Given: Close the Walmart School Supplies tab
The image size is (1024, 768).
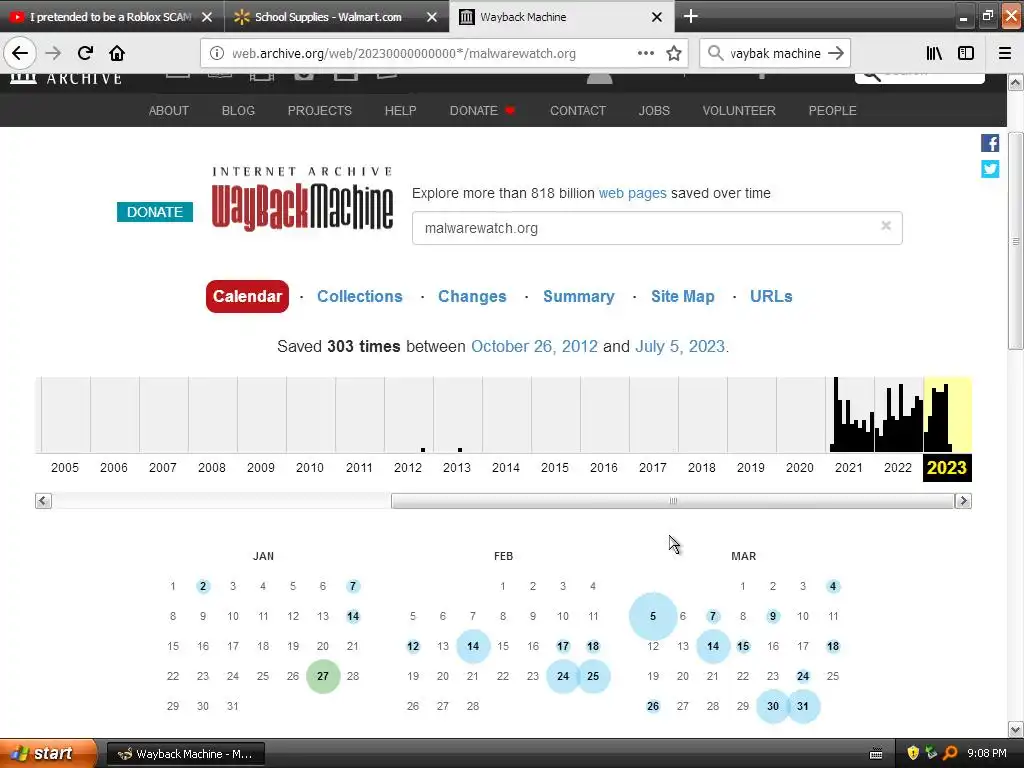Looking at the screenshot, I should tap(432, 17).
